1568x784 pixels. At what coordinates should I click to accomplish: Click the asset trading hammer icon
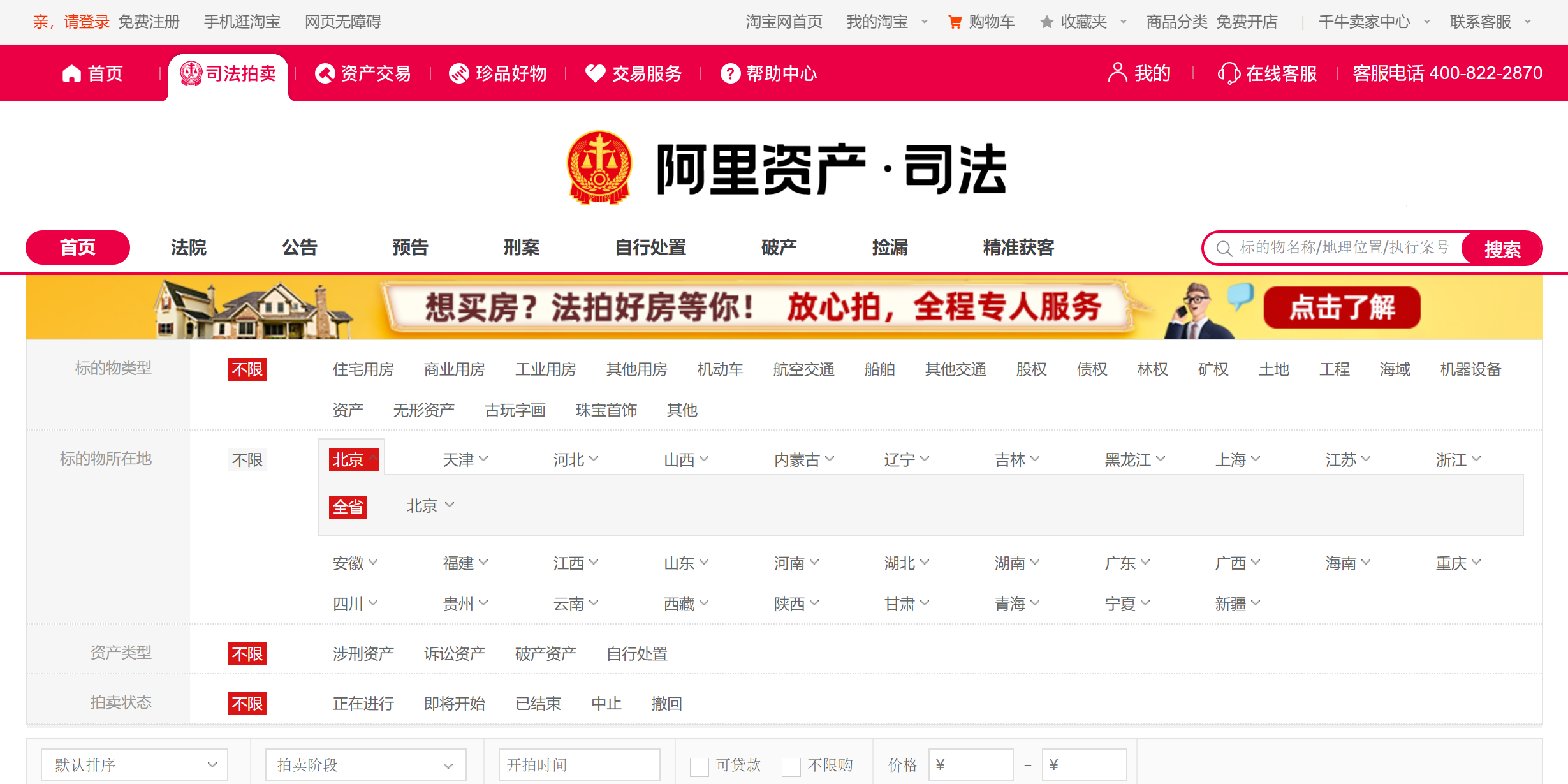(x=325, y=74)
